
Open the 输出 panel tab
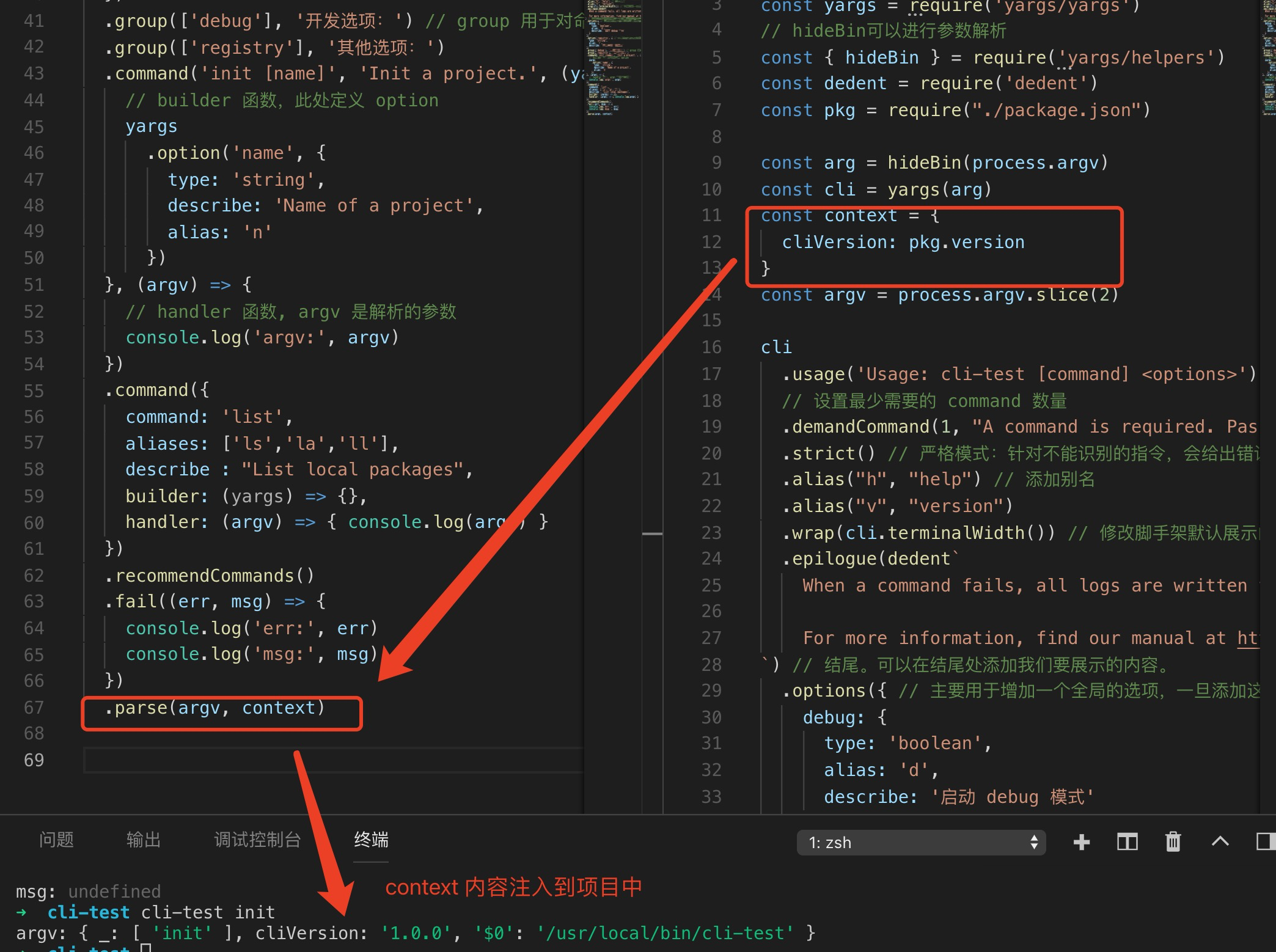[143, 840]
